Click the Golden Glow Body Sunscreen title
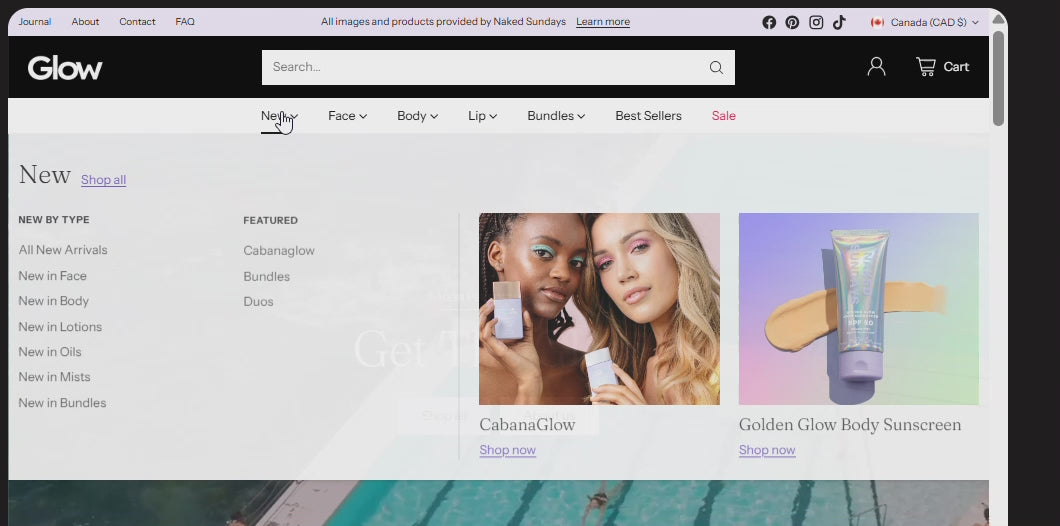This screenshot has height=526, width=1060. 850,425
